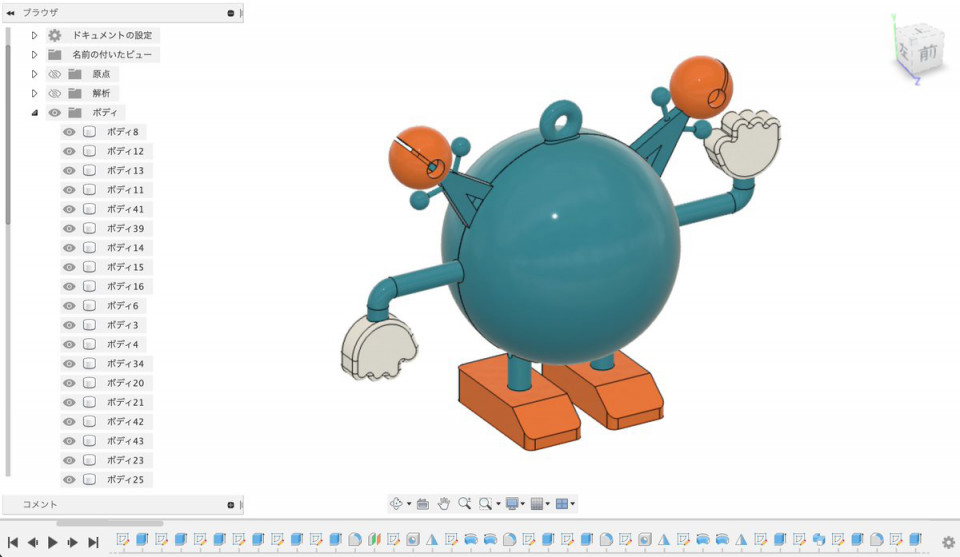The width and height of the screenshot is (960, 557).
Task: Play the timeline history
Action: pyautogui.click(x=53, y=542)
